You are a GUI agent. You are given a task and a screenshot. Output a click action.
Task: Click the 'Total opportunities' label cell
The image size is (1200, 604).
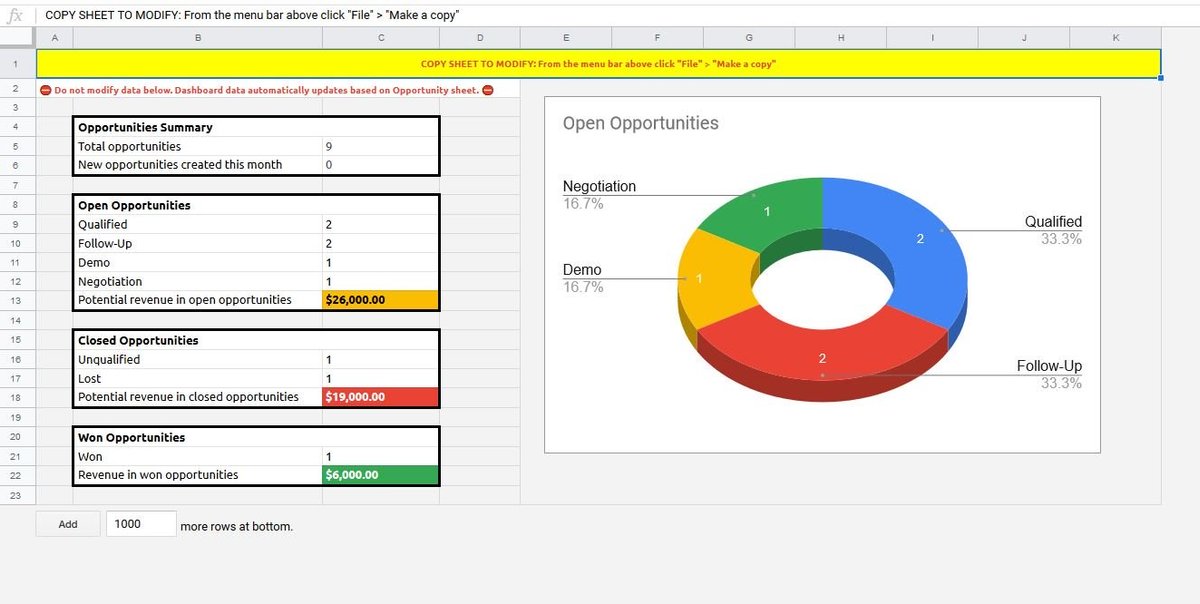pos(198,146)
